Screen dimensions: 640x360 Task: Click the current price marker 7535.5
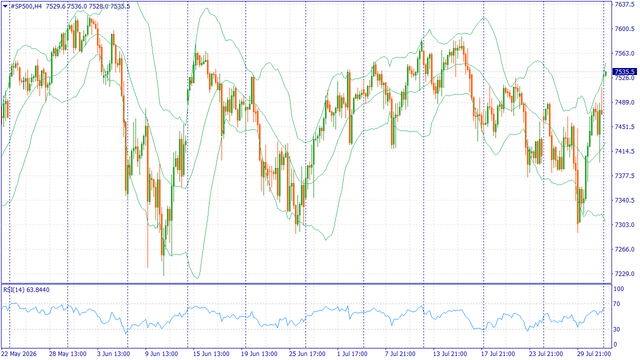click(624, 72)
